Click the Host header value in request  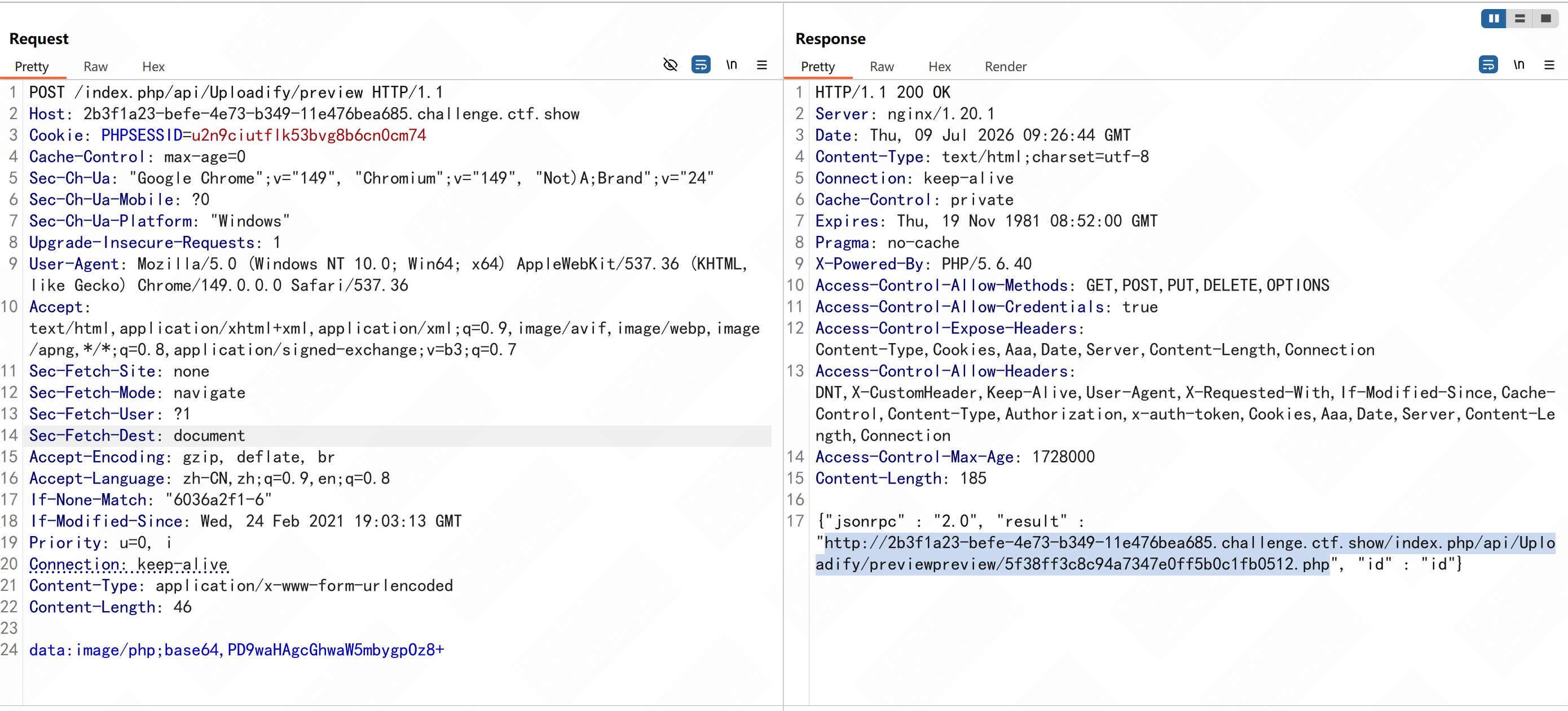[x=331, y=114]
